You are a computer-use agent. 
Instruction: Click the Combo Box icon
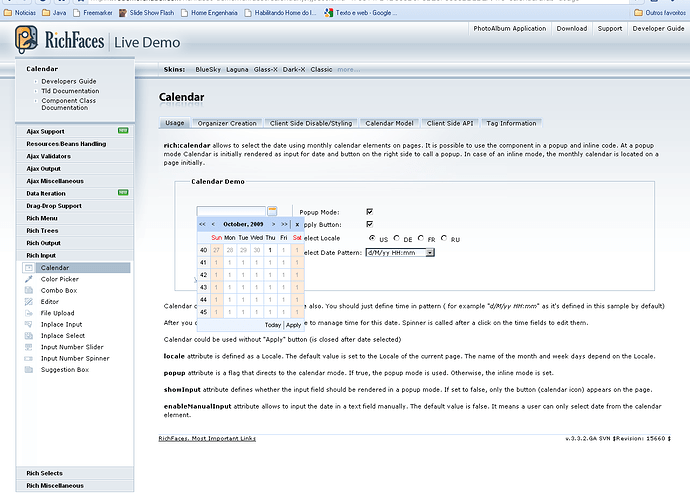pos(29,290)
